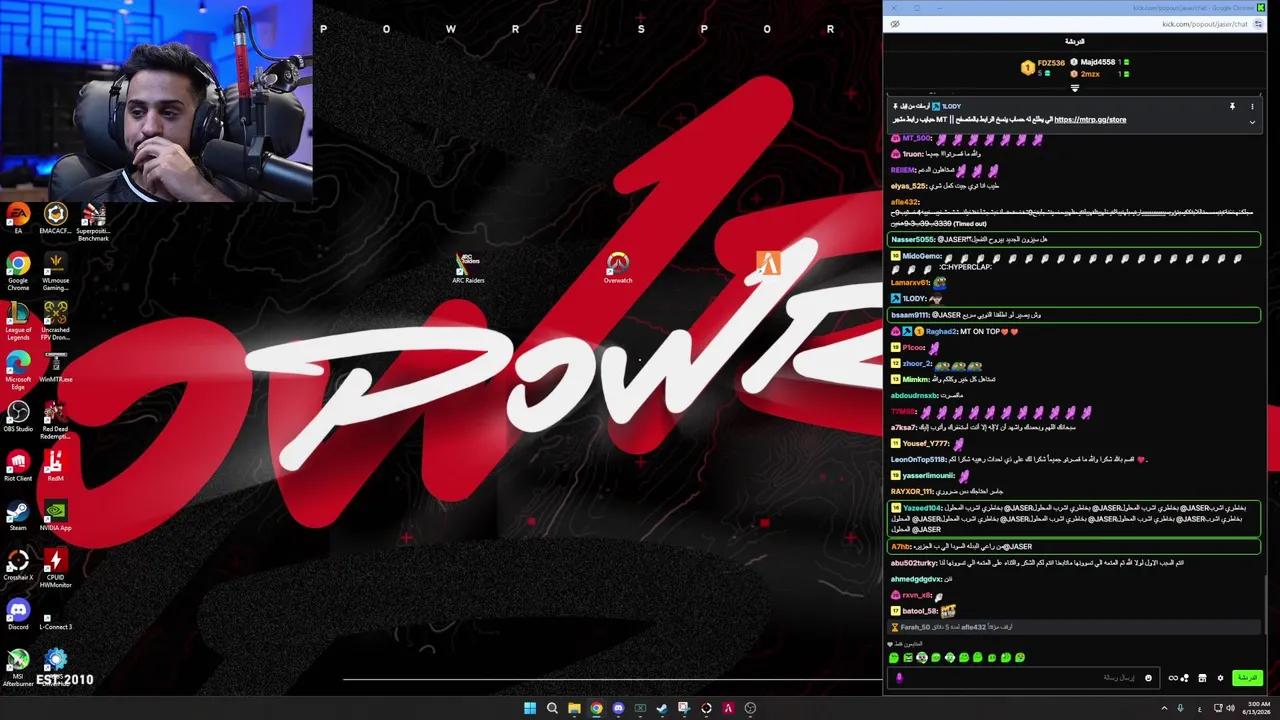This screenshot has height=720, width=1280.
Task: Collapse the pinned message chevron
Action: tap(1252, 122)
